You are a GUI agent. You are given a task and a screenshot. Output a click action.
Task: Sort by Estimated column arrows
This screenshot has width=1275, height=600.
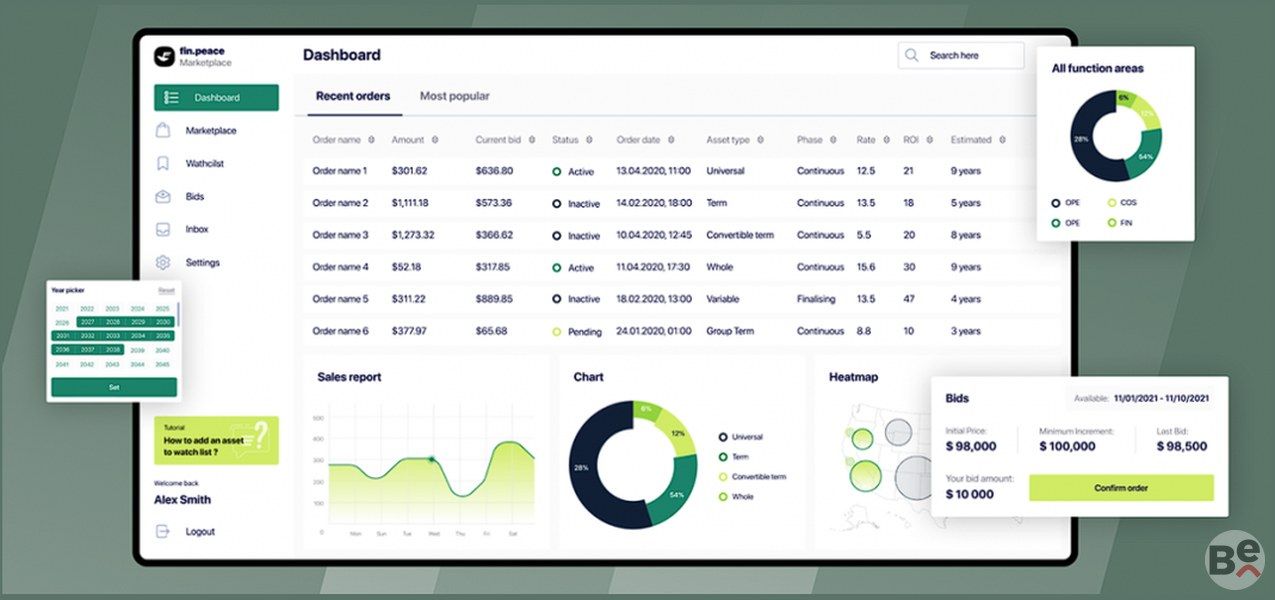tap(1002, 140)
